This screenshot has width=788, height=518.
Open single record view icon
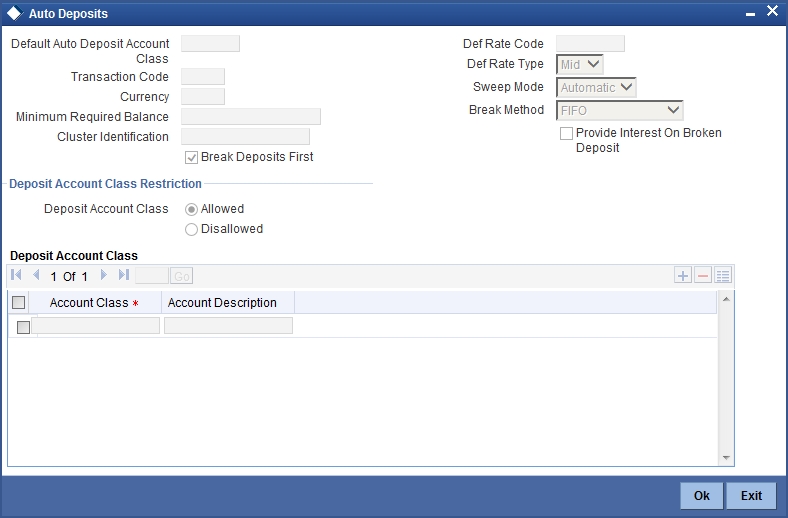pos(723,275)
